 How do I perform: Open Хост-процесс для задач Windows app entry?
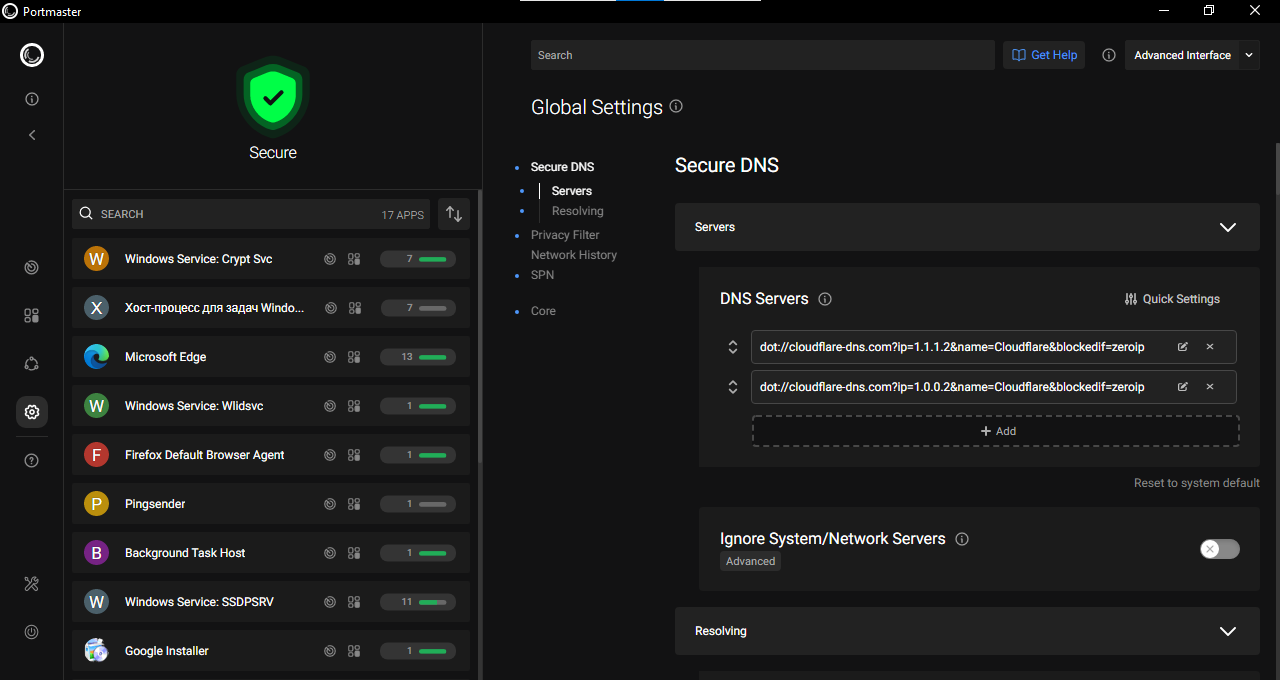(x=271, y=308)
